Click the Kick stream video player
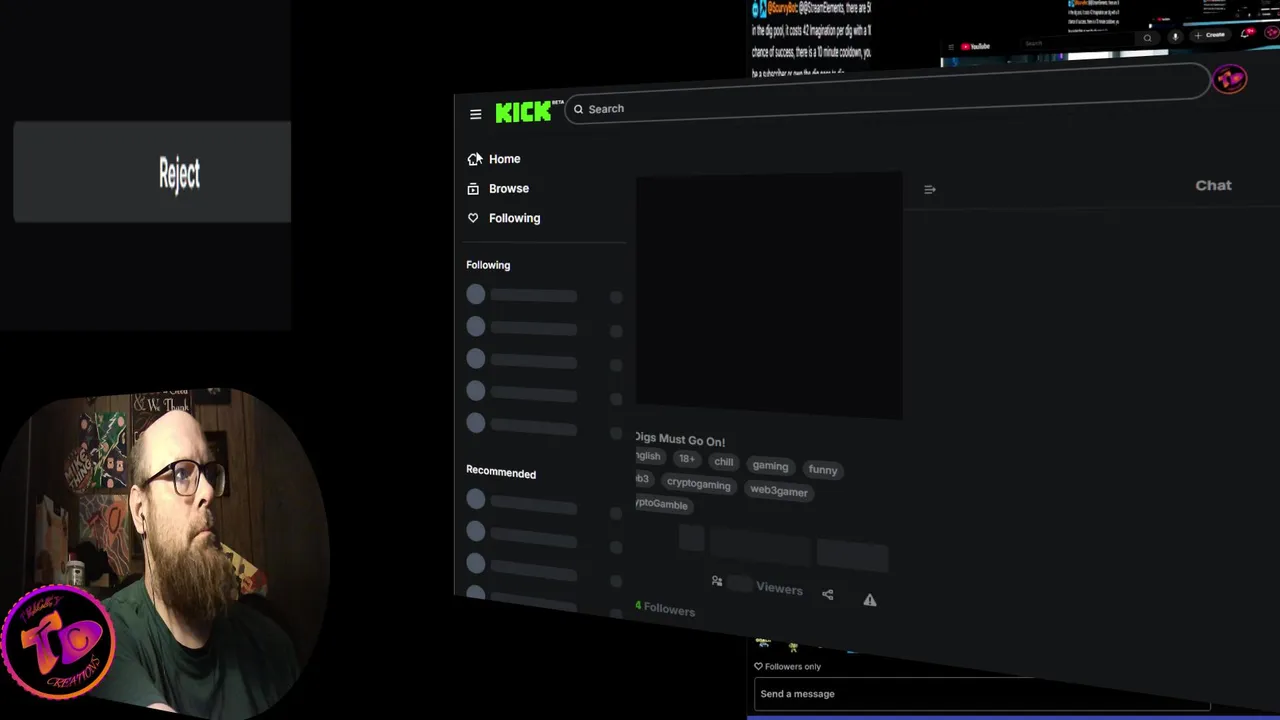1280x720 pixels. click(x=769, y=297)
